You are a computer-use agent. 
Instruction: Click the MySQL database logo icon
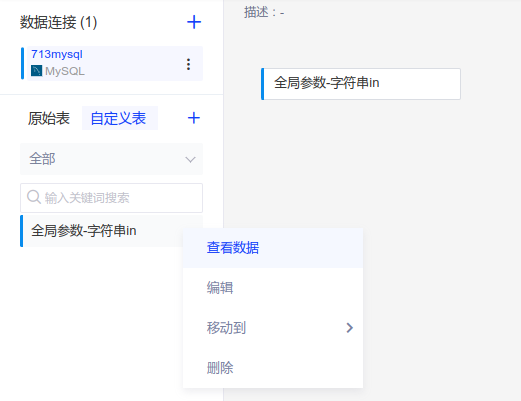point(36,71)
